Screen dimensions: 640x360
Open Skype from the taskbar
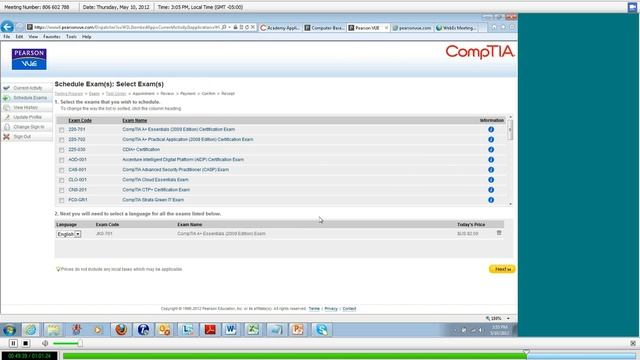coord(322,329)
